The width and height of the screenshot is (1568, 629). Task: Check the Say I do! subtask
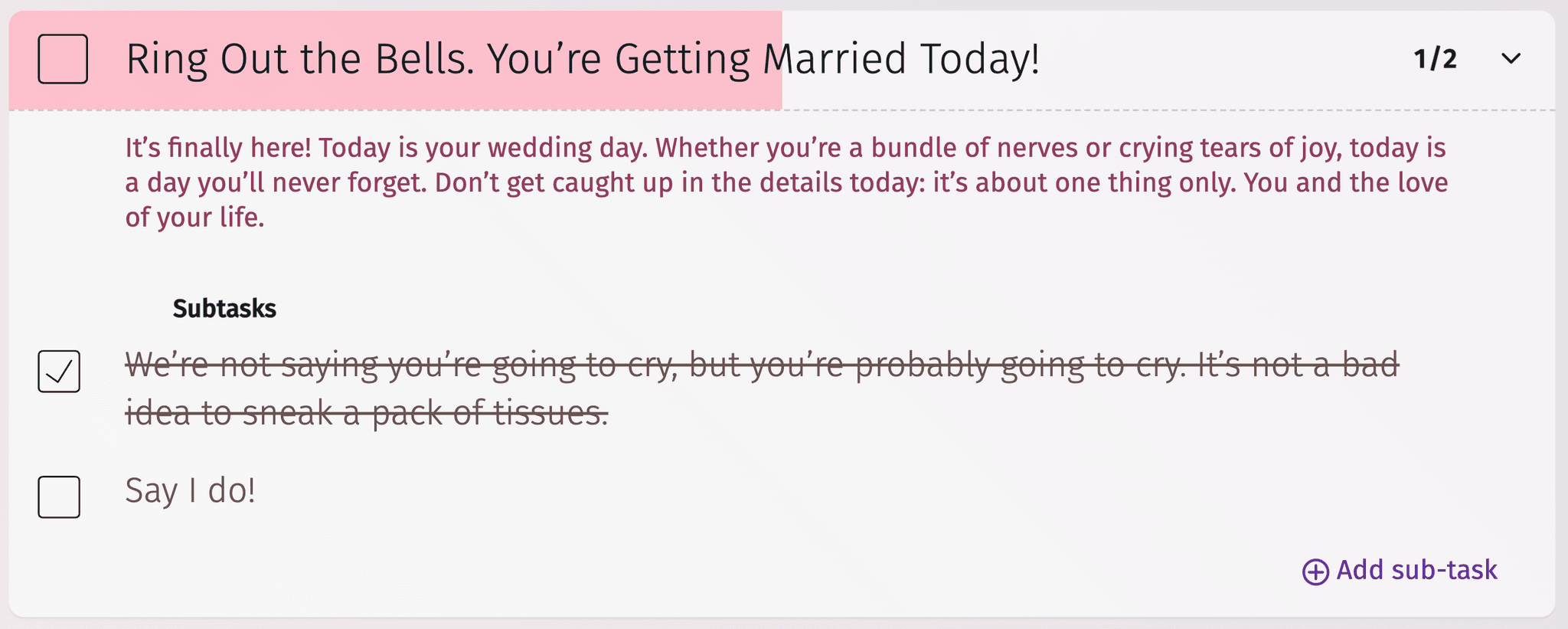[59, 497]
